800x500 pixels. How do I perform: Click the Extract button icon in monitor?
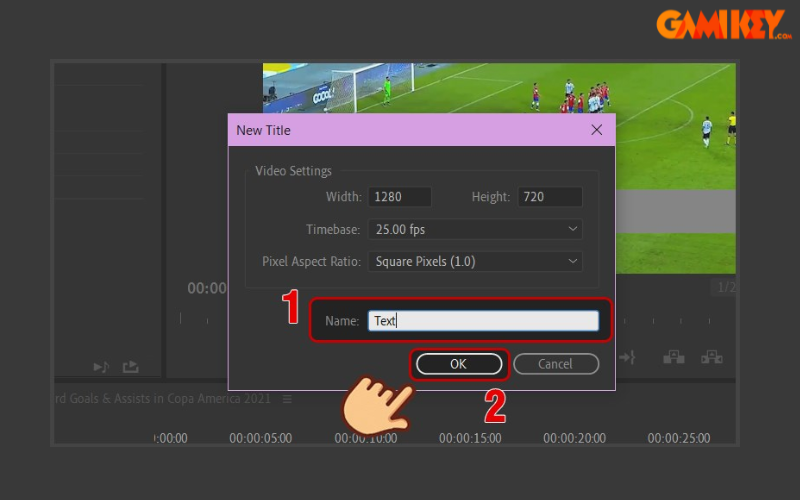click(711, 357)
